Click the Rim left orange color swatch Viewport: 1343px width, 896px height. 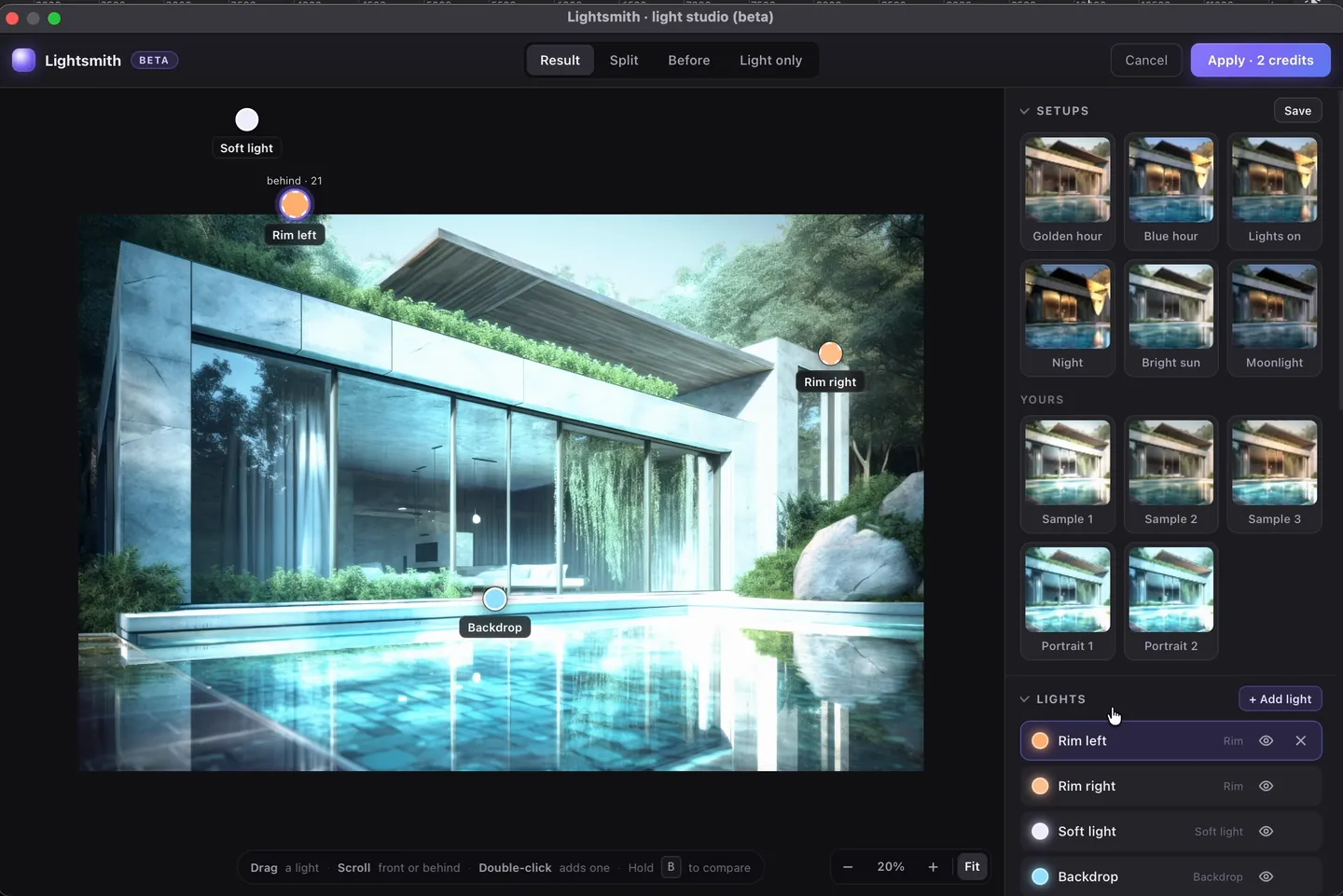[1040, 741]
